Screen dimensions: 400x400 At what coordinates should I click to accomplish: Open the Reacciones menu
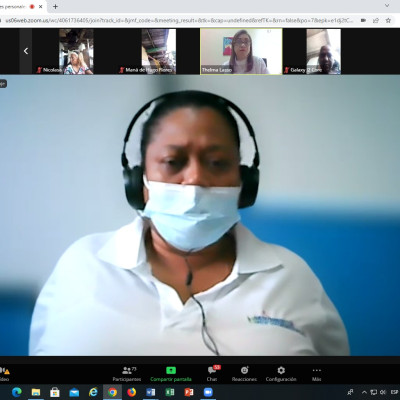point(244,374)
